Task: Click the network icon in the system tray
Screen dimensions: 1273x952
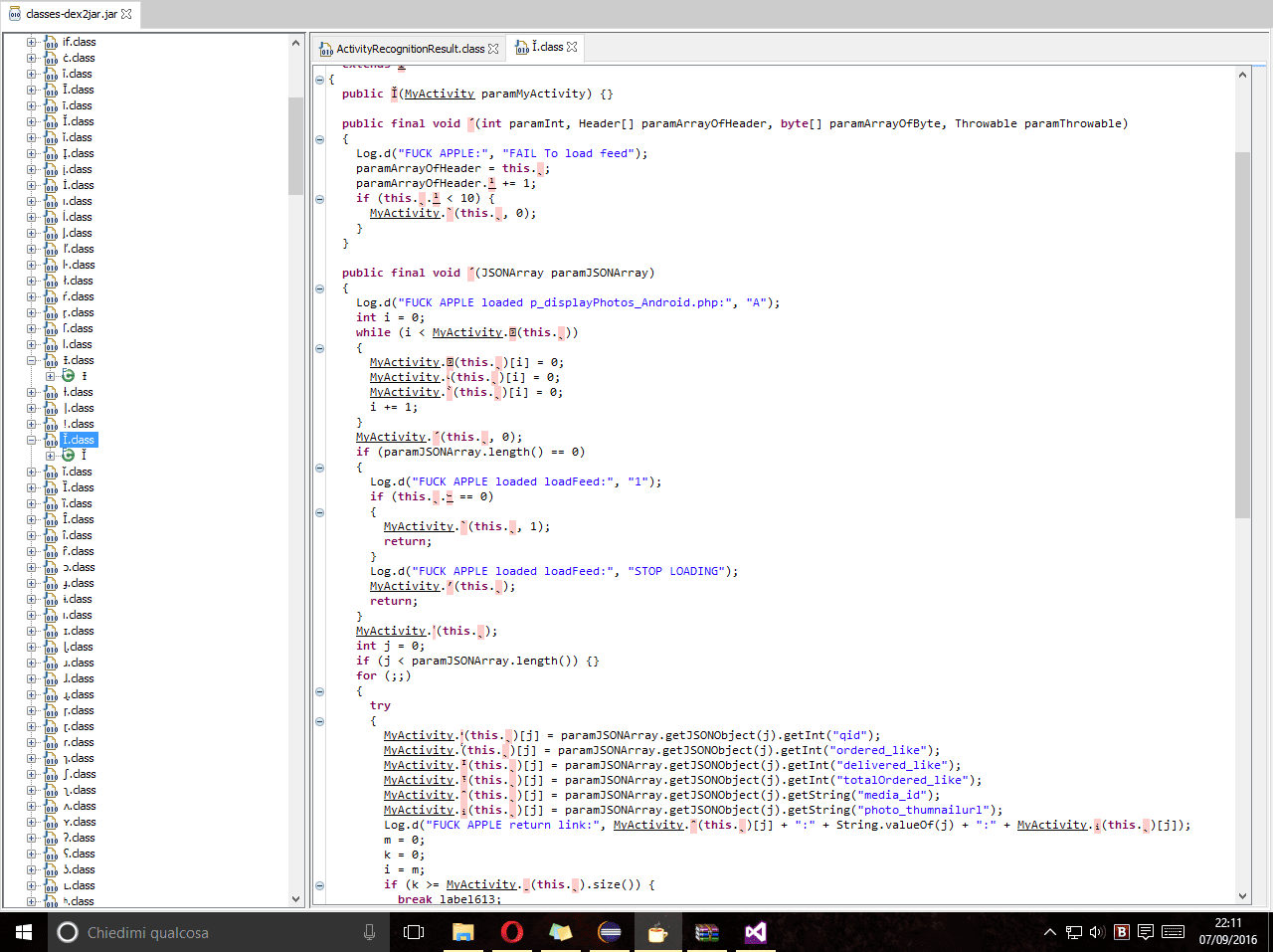Action: coord(1074,932)
